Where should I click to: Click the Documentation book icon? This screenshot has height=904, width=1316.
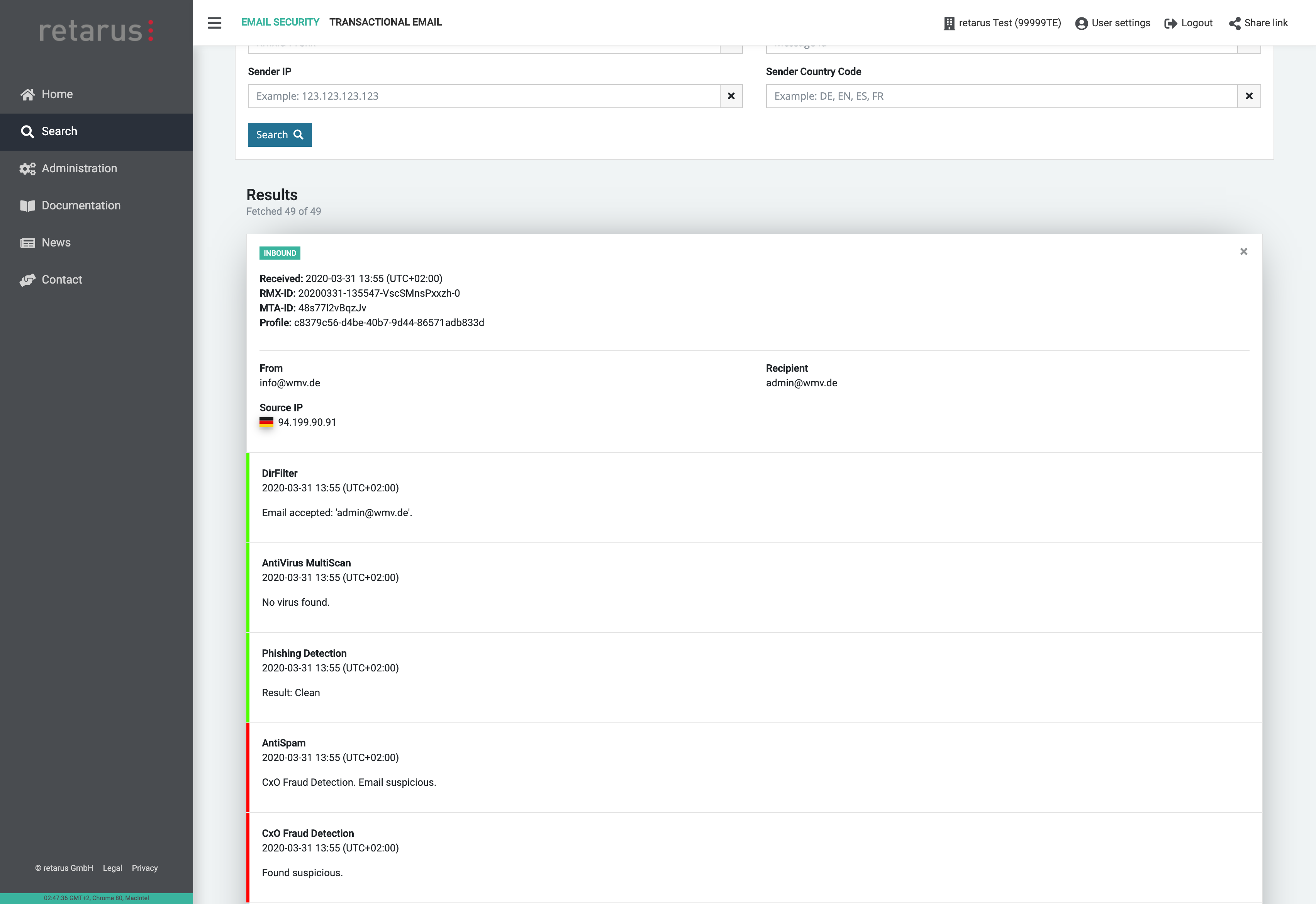click(27, 206)
